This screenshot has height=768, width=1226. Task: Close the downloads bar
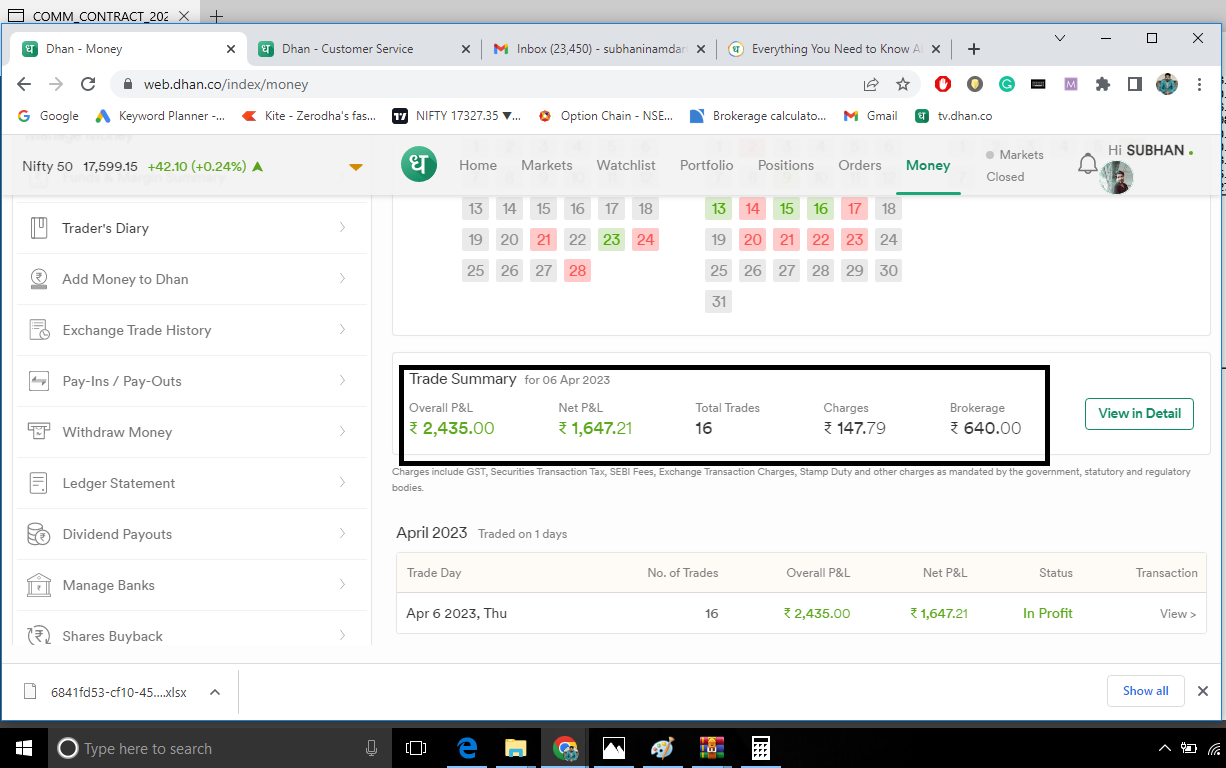[1203, 691]
